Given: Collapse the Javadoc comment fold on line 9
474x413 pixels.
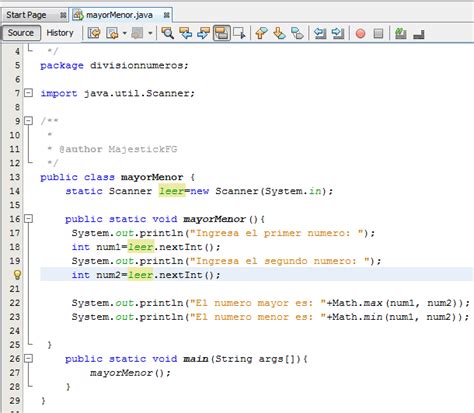Looking at the screenshot, I should (29, 120).
